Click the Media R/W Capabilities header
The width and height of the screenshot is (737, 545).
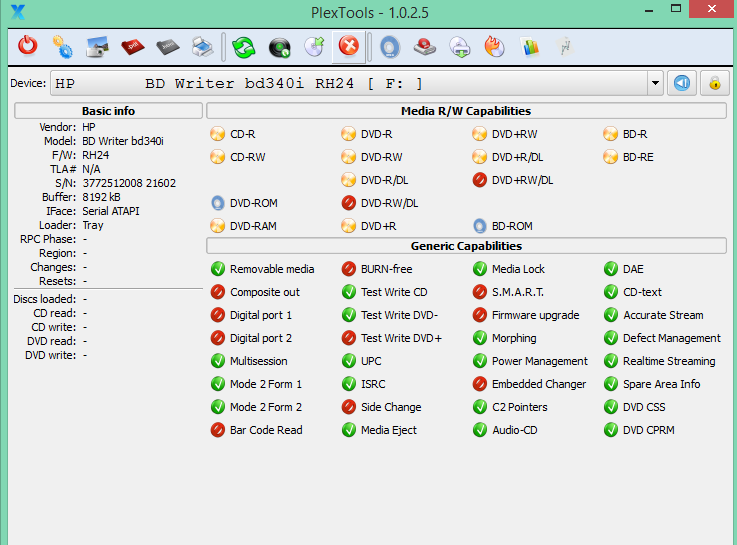[x=466, y=111]
